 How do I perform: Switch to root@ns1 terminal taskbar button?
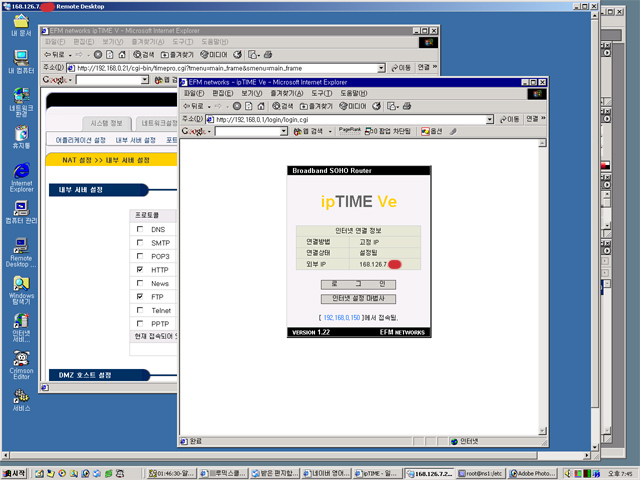(481, 473)
